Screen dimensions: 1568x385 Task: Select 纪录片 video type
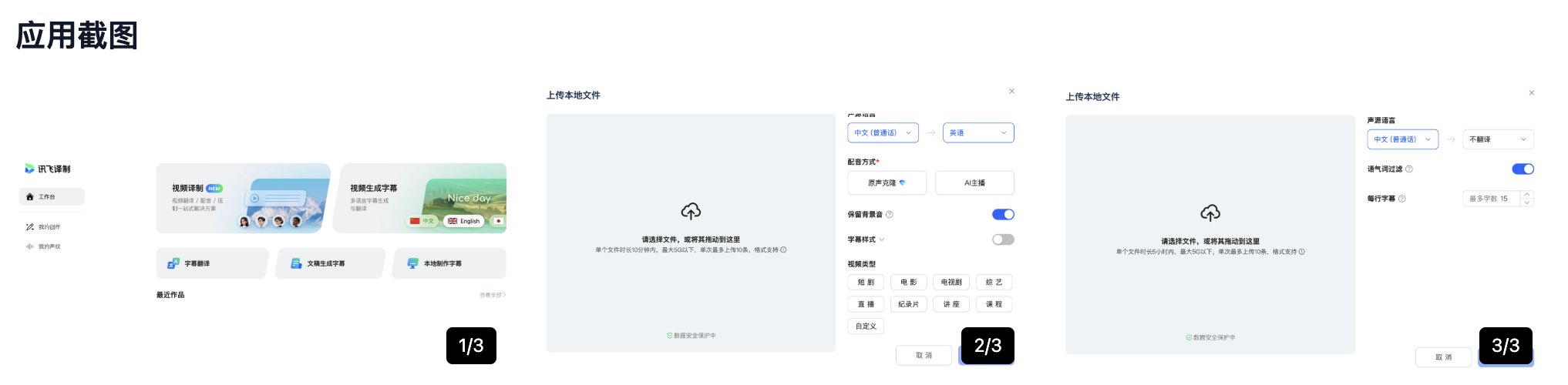[909, 304]
